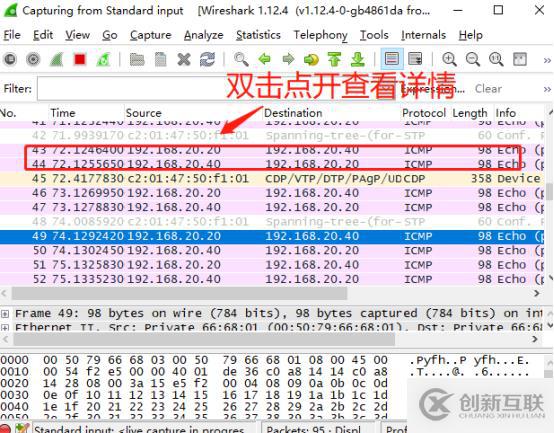Screen dimensions: 554x433
Task: Find a packet magnifier icon
Action: click(241, 59)
